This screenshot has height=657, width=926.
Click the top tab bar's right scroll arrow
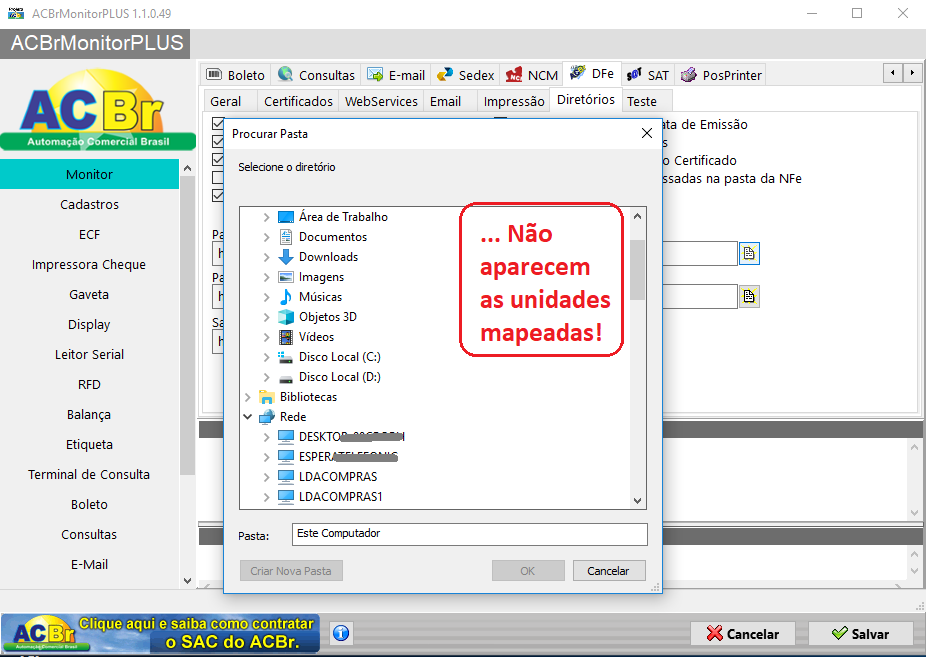[x=912, y=73]
